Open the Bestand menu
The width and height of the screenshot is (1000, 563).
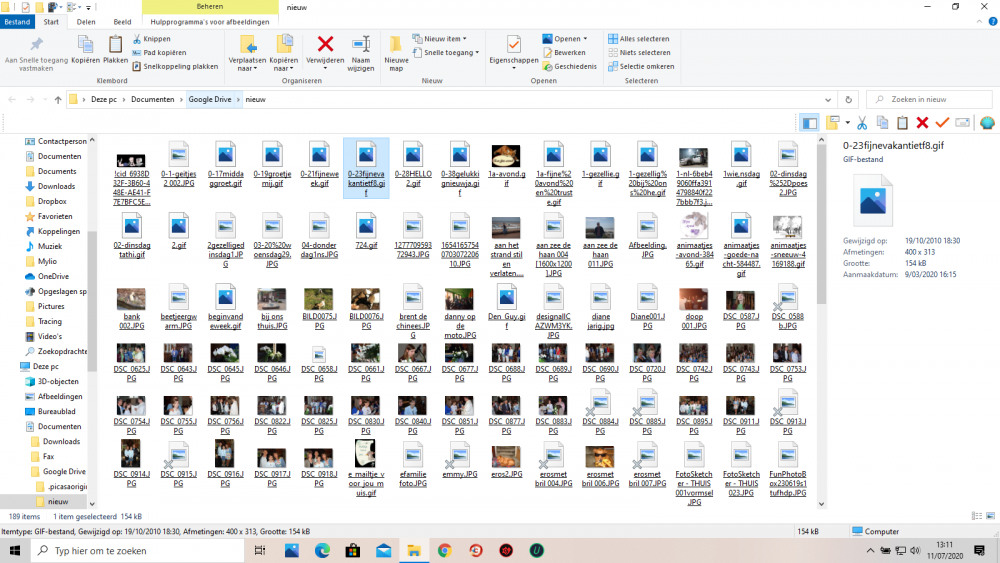click(17, 22)
